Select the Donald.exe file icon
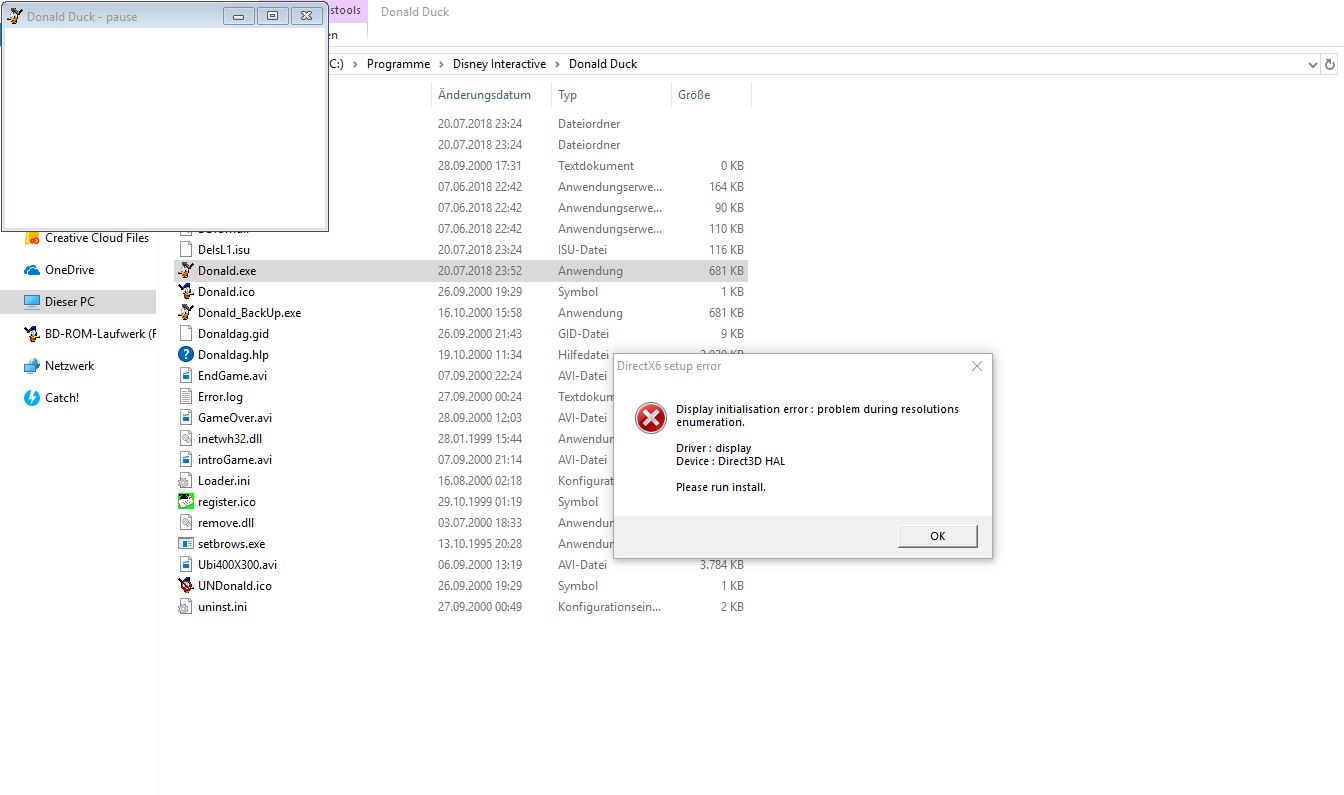 pos(185,271)
